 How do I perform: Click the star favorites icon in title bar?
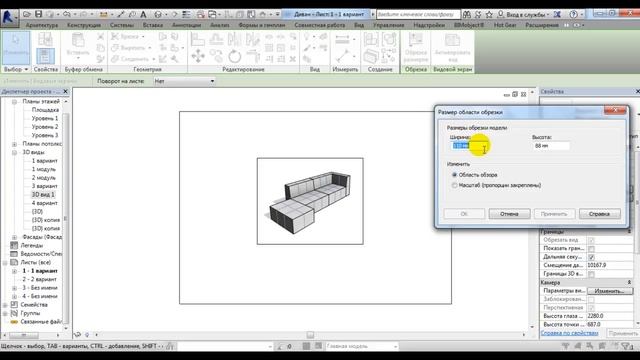(x=489, y=14)
